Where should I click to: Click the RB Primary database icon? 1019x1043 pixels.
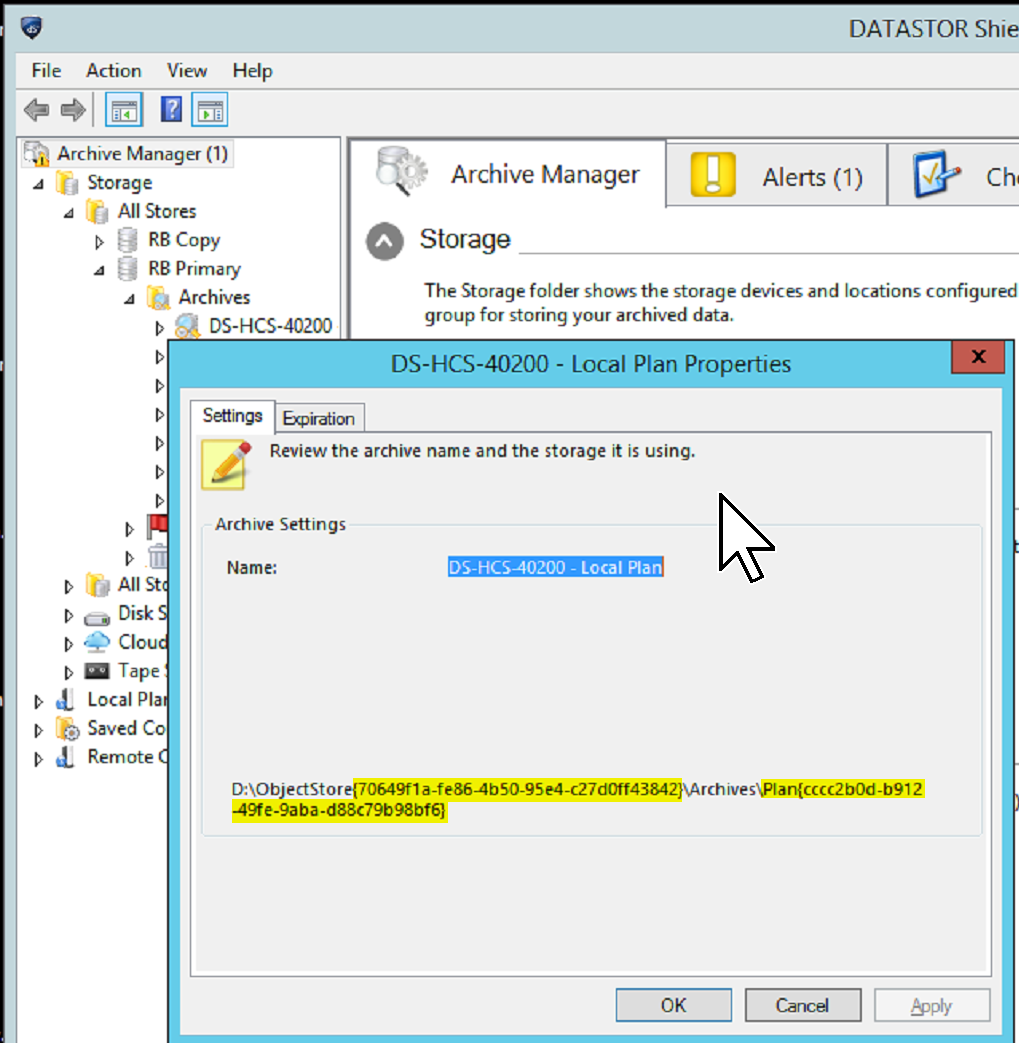[x=127, y=269]
